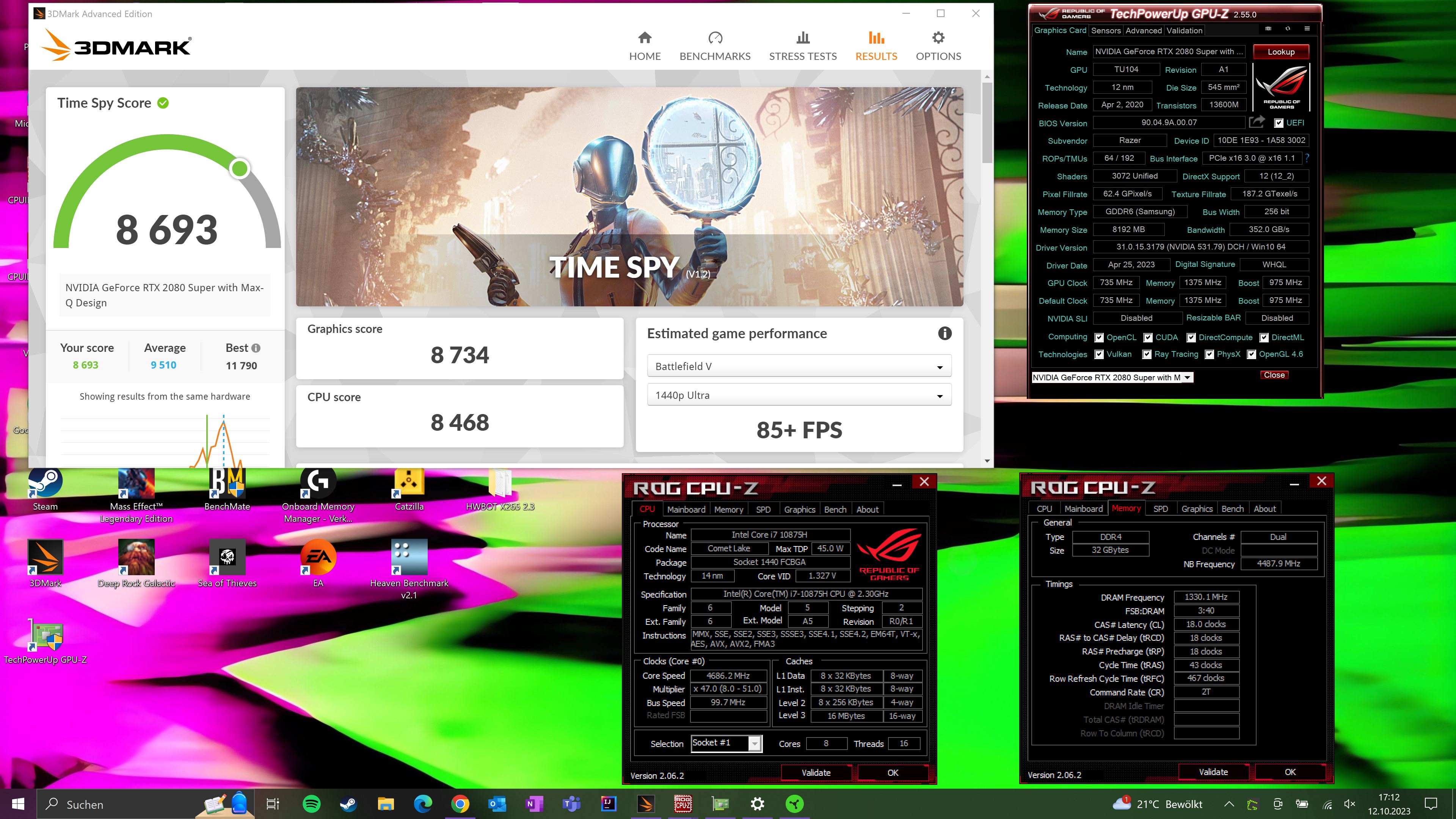This screenshot has width=1456, height=819.
Task: Expand the Battlefield V game dropdown
Action: (x=799, y=366)
